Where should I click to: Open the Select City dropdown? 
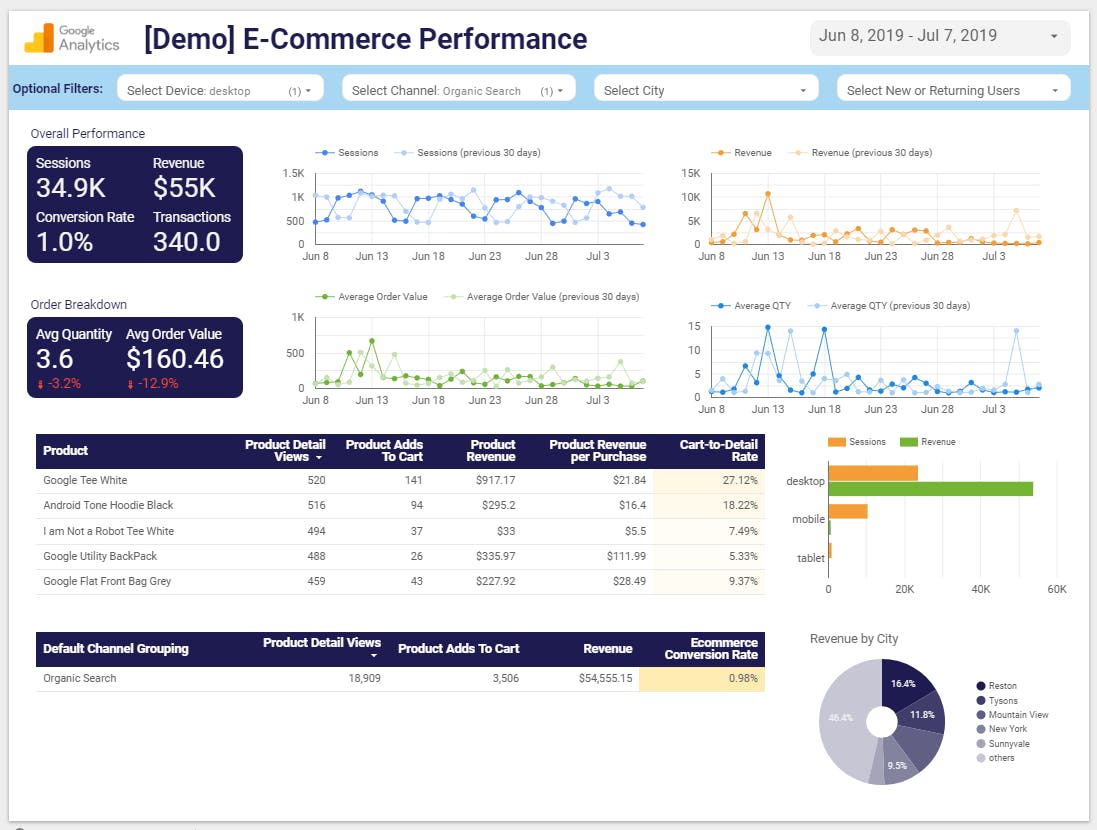click(x=703, y=90)
